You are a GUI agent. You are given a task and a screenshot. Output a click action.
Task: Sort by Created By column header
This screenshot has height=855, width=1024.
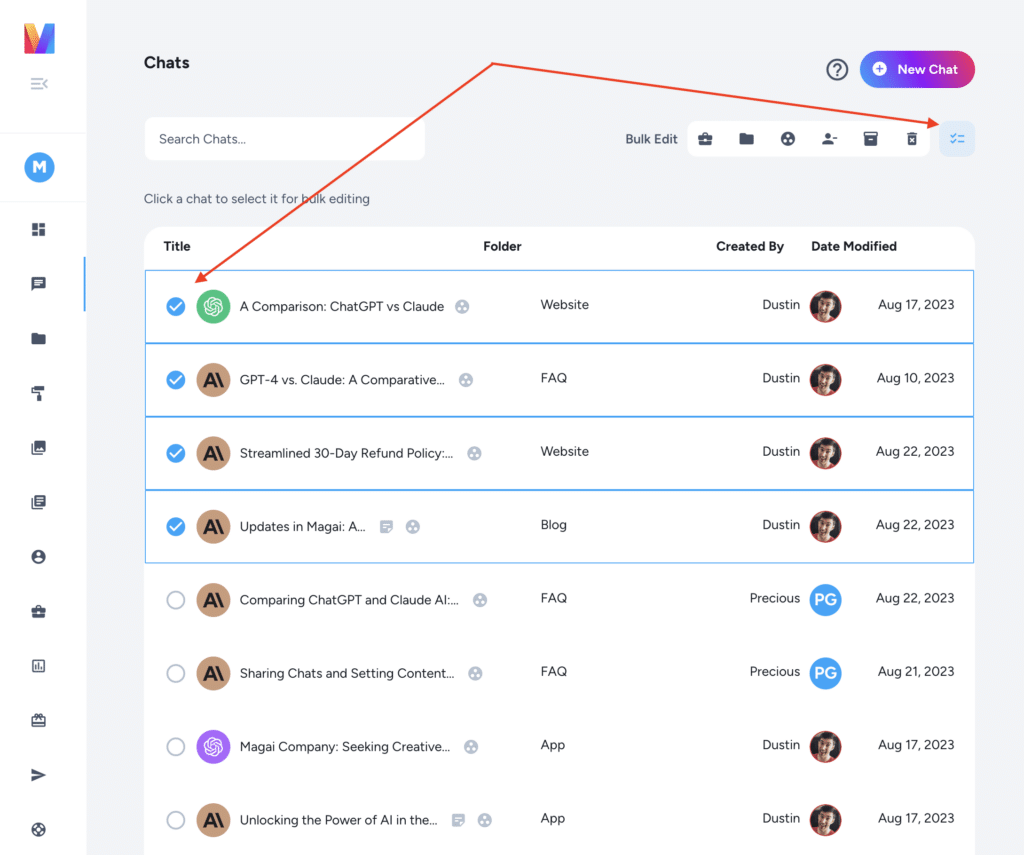750,246
